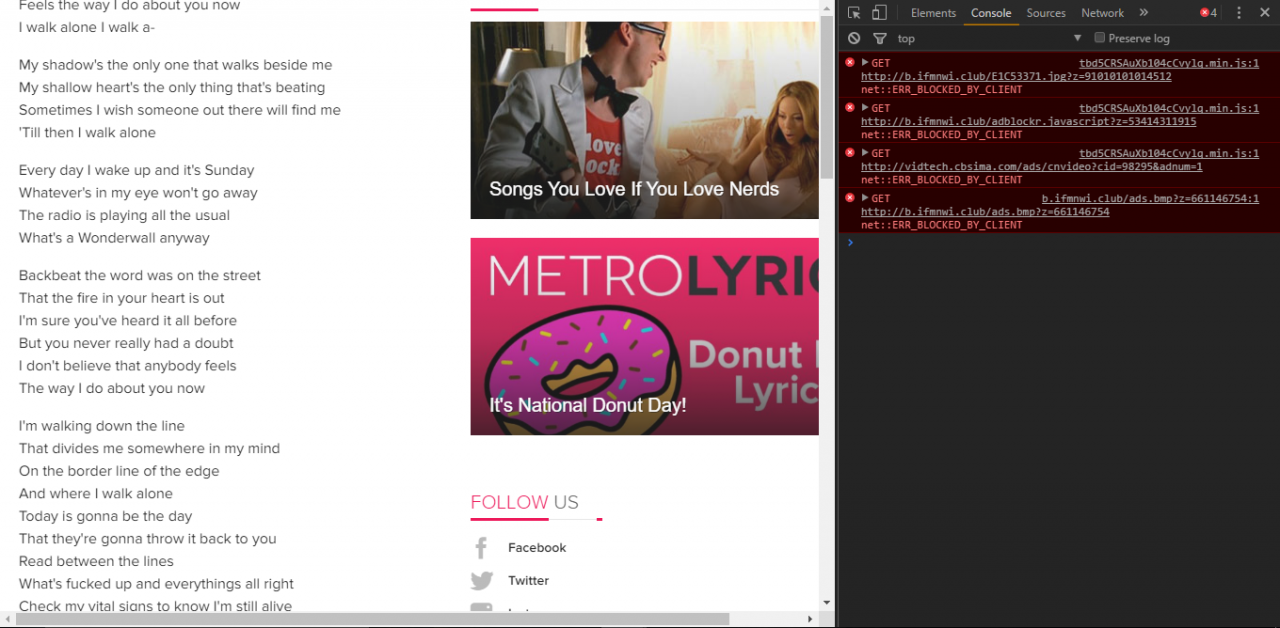Click the page's vertical scrollbar thumb
This screenshot has width=1280, height=628.
point(826,96)
